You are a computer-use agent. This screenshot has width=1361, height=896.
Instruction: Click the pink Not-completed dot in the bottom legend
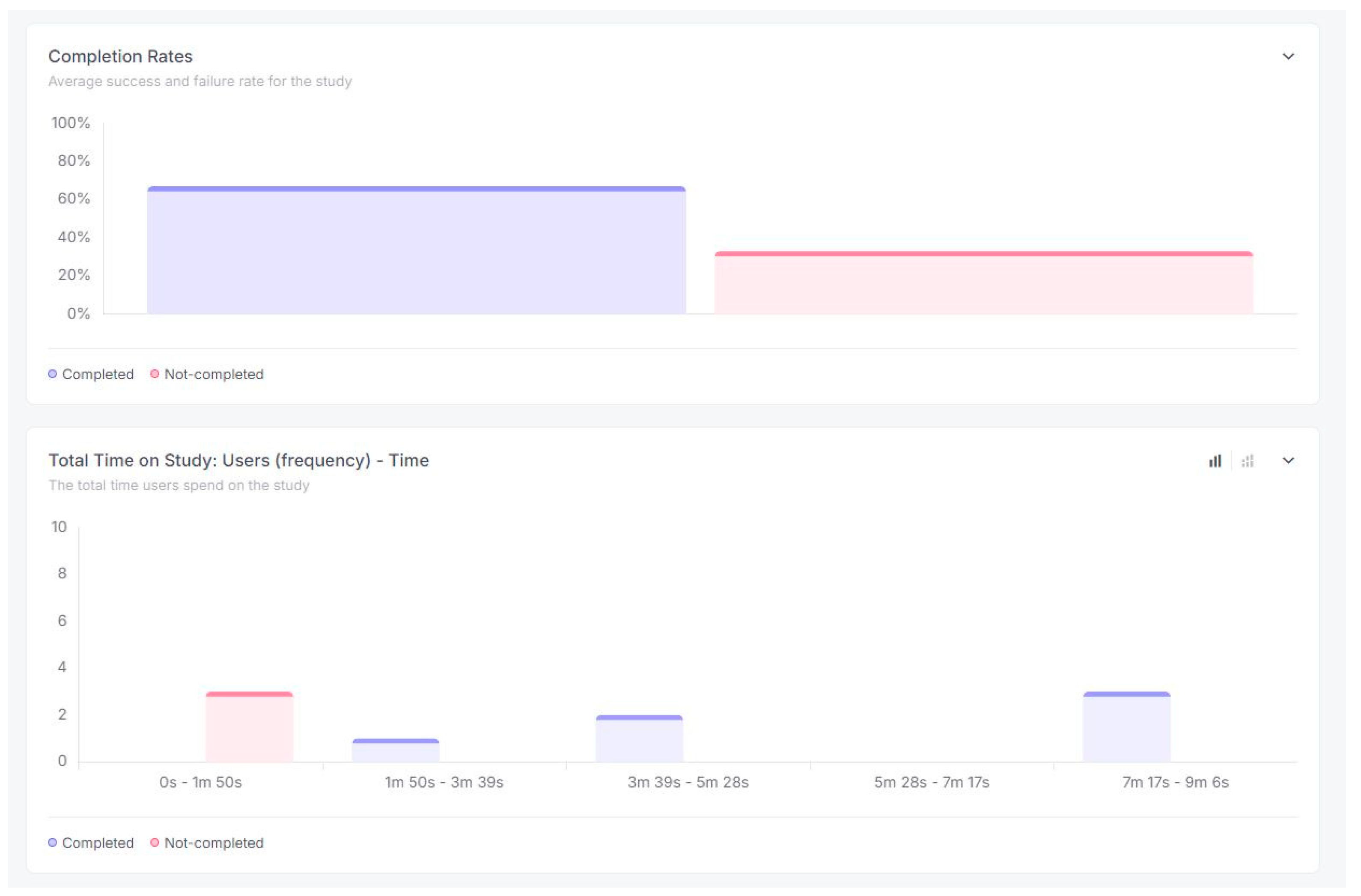coord(155,842)
